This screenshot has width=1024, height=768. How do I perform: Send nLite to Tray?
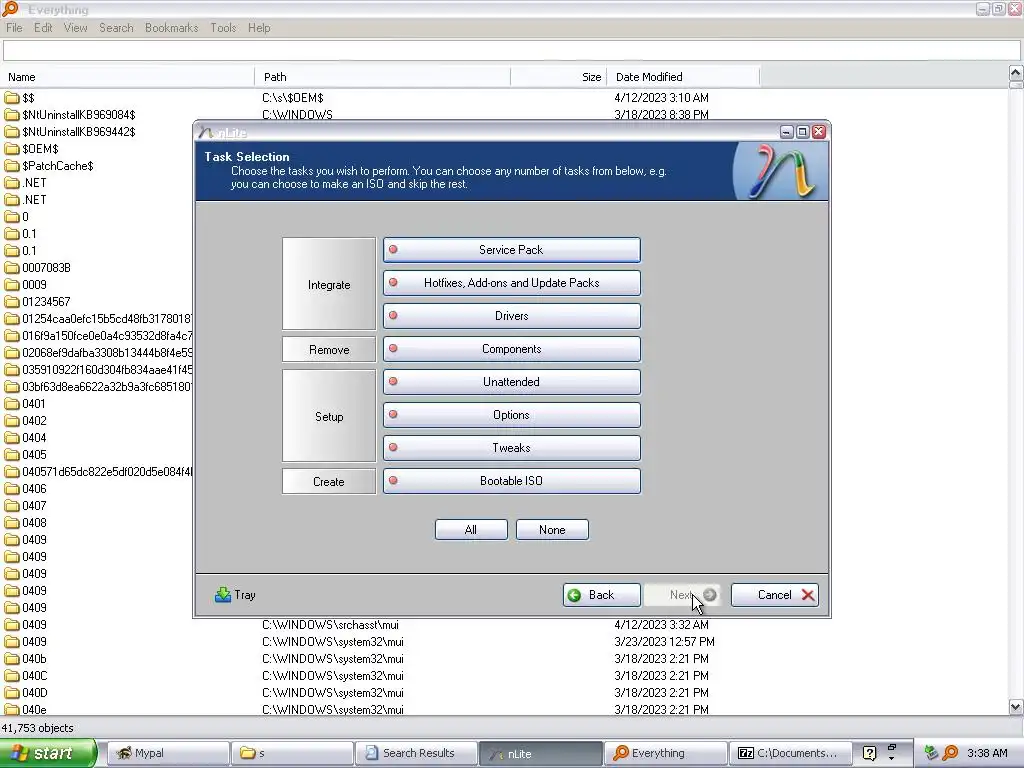tap(235, 595)
